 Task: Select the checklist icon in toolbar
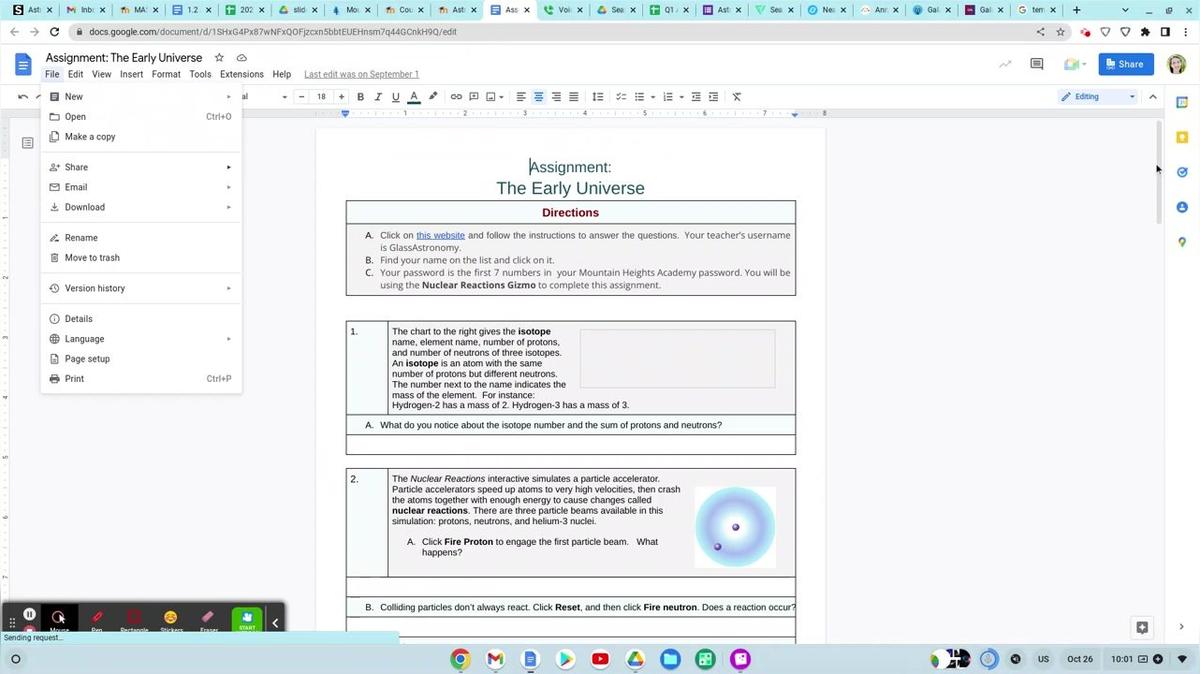[621, 97]
